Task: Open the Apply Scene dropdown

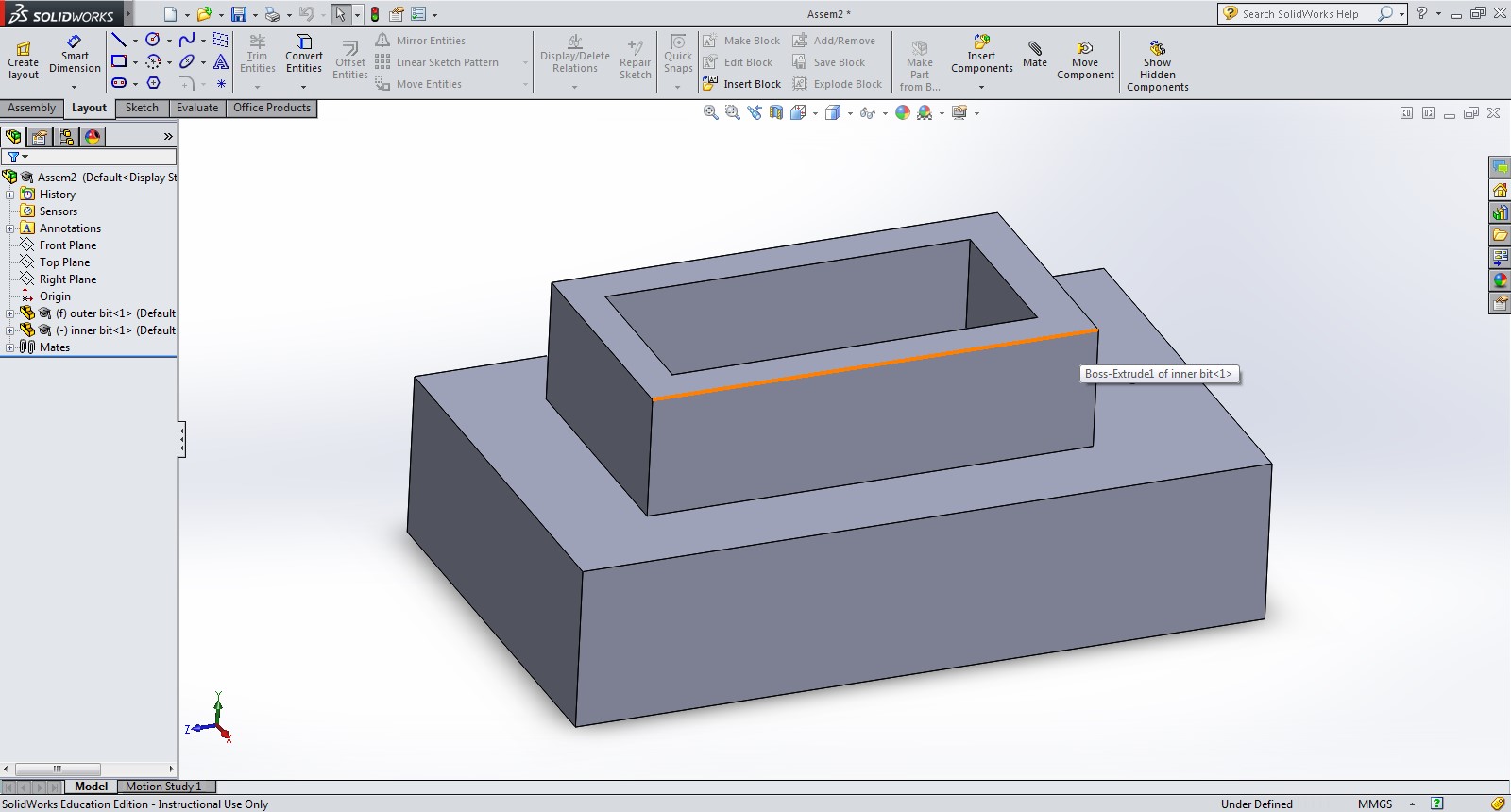Action: (x=942, y=113)
